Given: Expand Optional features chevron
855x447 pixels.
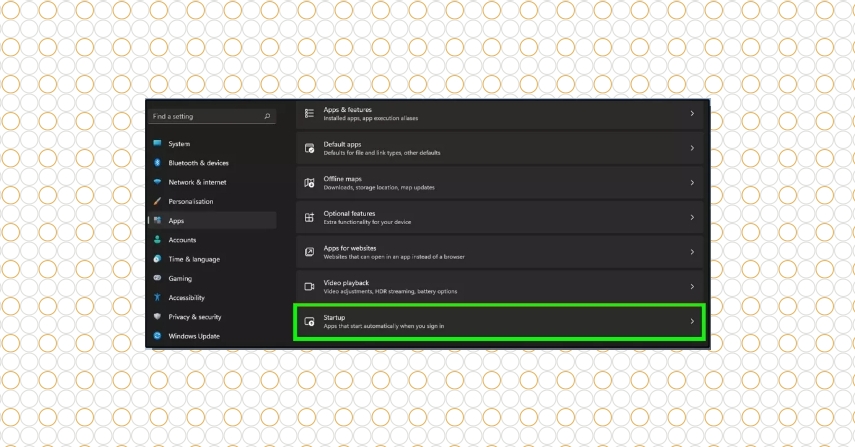Looking at the screenshot, I should (x=692, y=218).
